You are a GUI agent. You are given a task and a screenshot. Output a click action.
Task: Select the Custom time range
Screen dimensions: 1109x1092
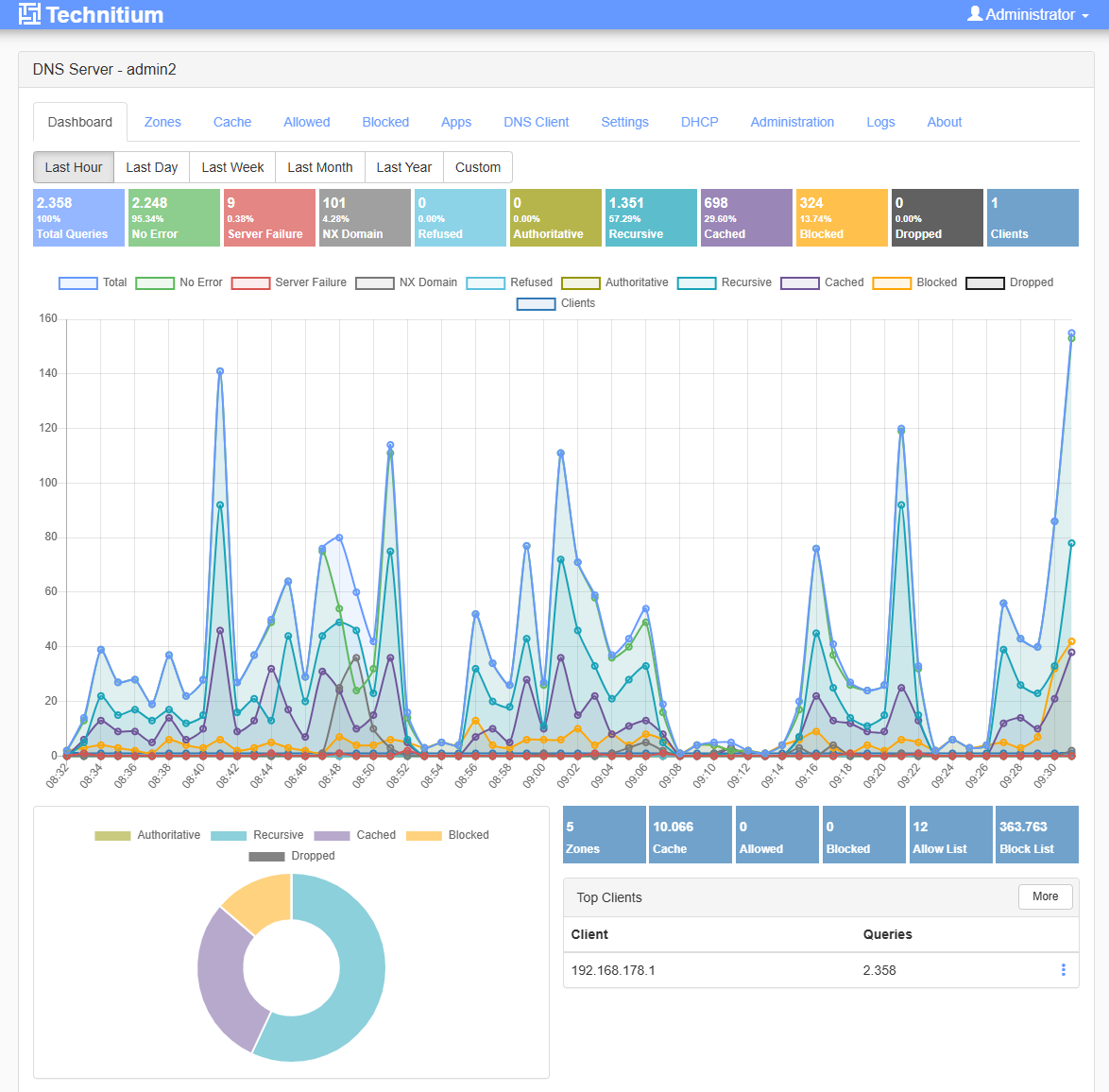[478, 167]
